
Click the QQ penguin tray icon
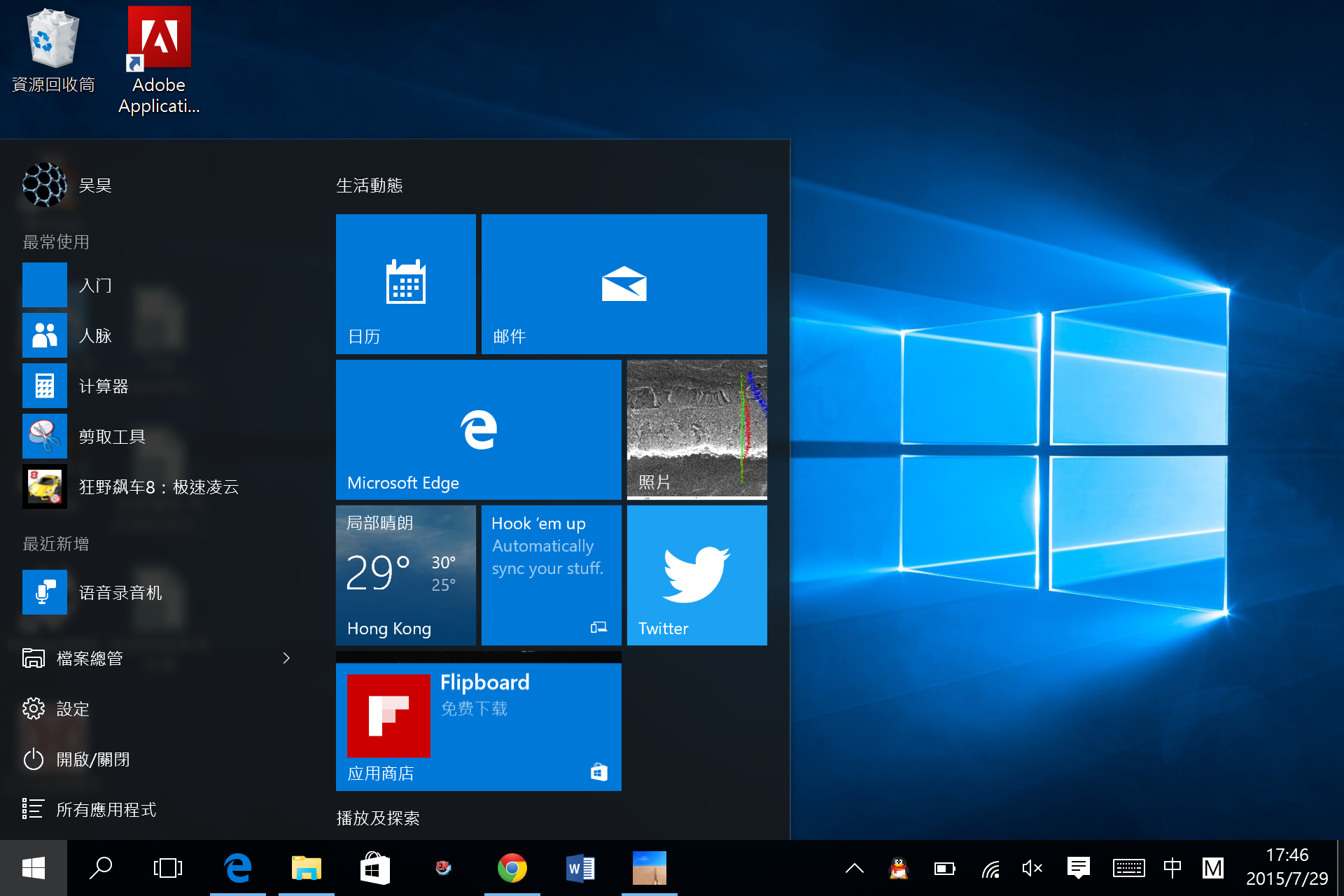pyautogui.click(x=899, y=869)
